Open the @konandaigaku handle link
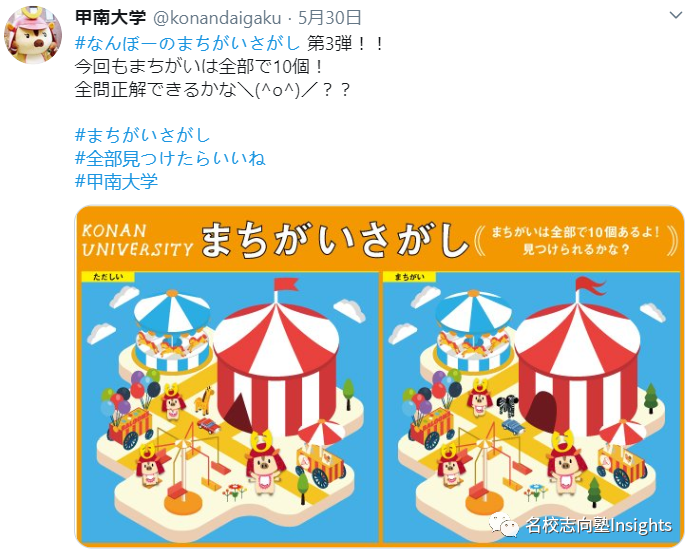 point(217,18)
